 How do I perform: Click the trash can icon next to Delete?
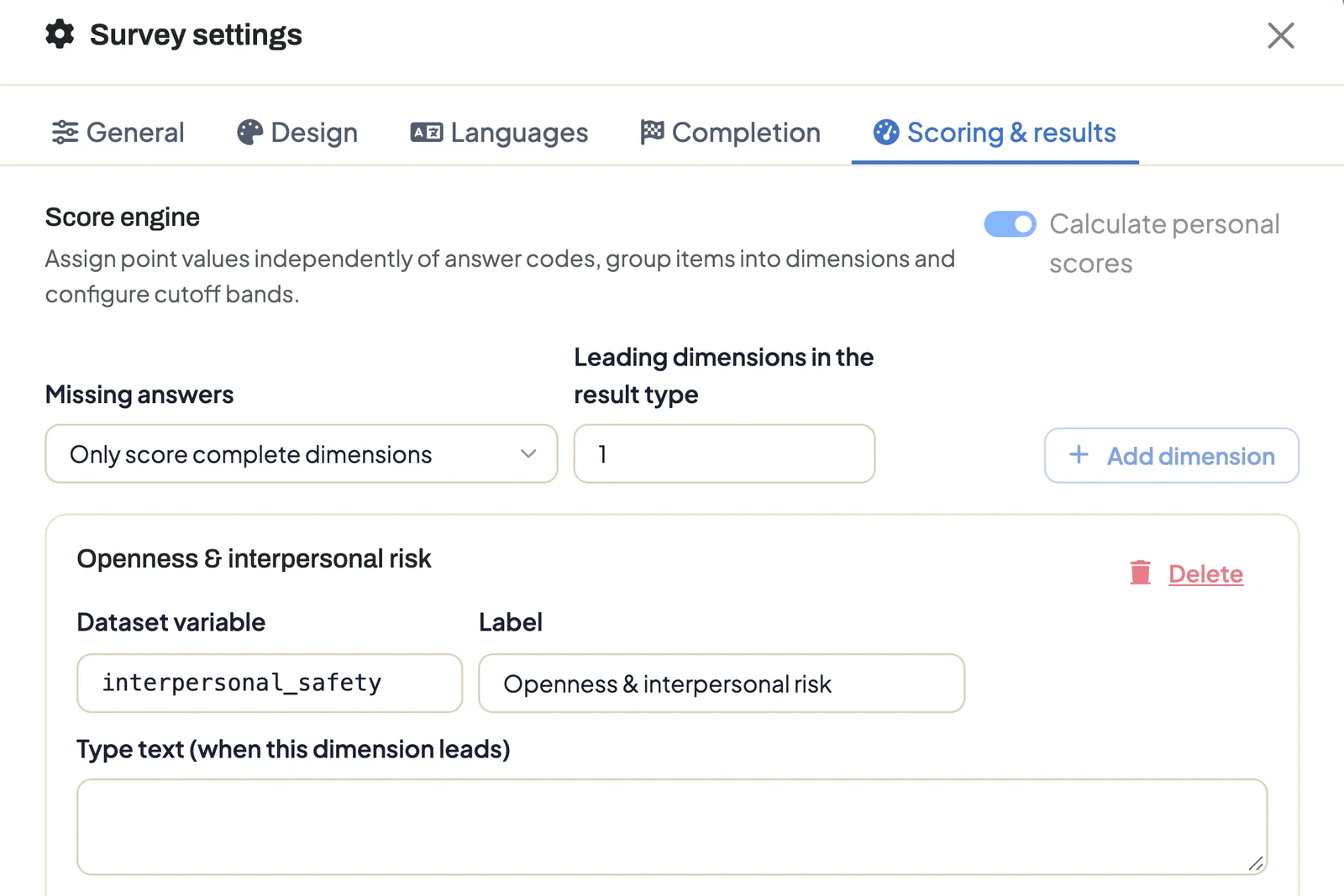[x=1140, y=573]
